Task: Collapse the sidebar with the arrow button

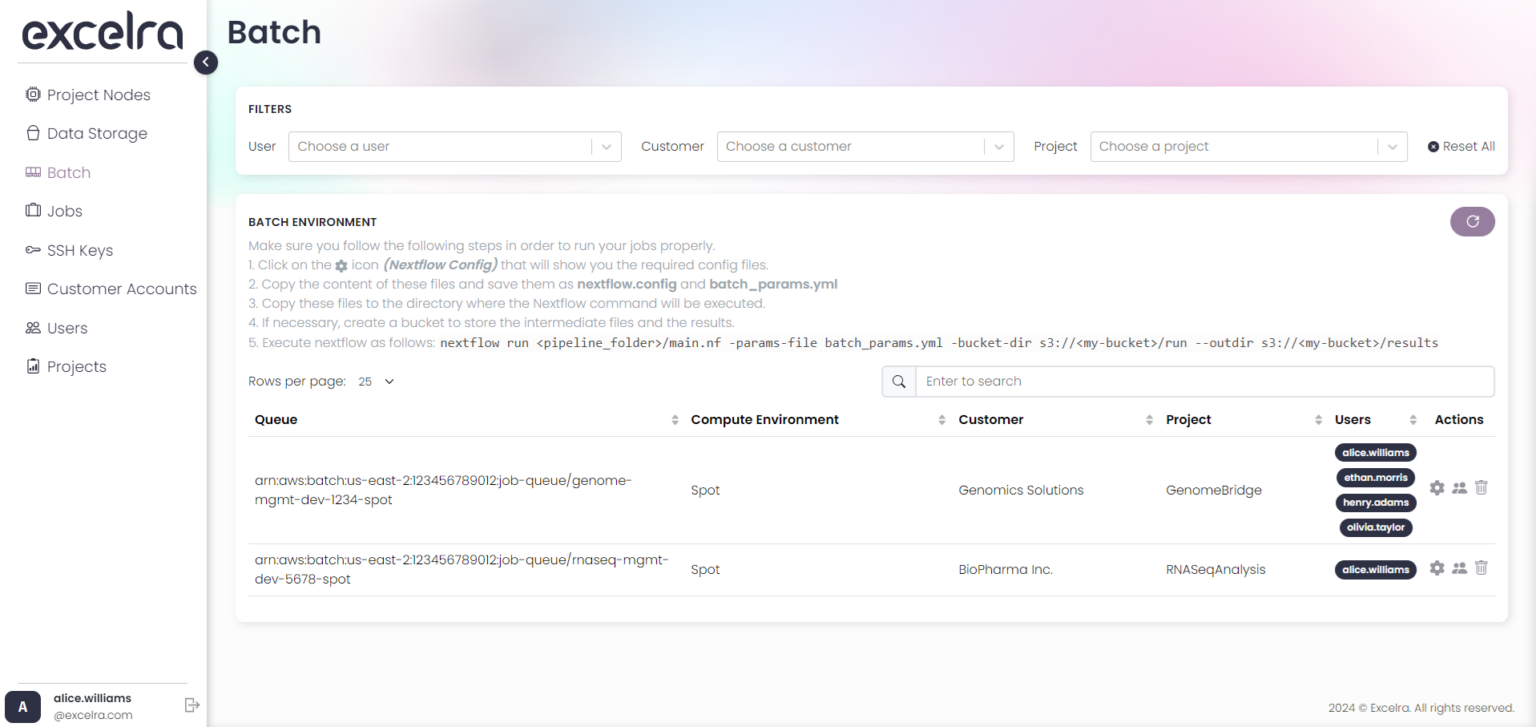Action: pyautogui.click(x=205, y=62)
